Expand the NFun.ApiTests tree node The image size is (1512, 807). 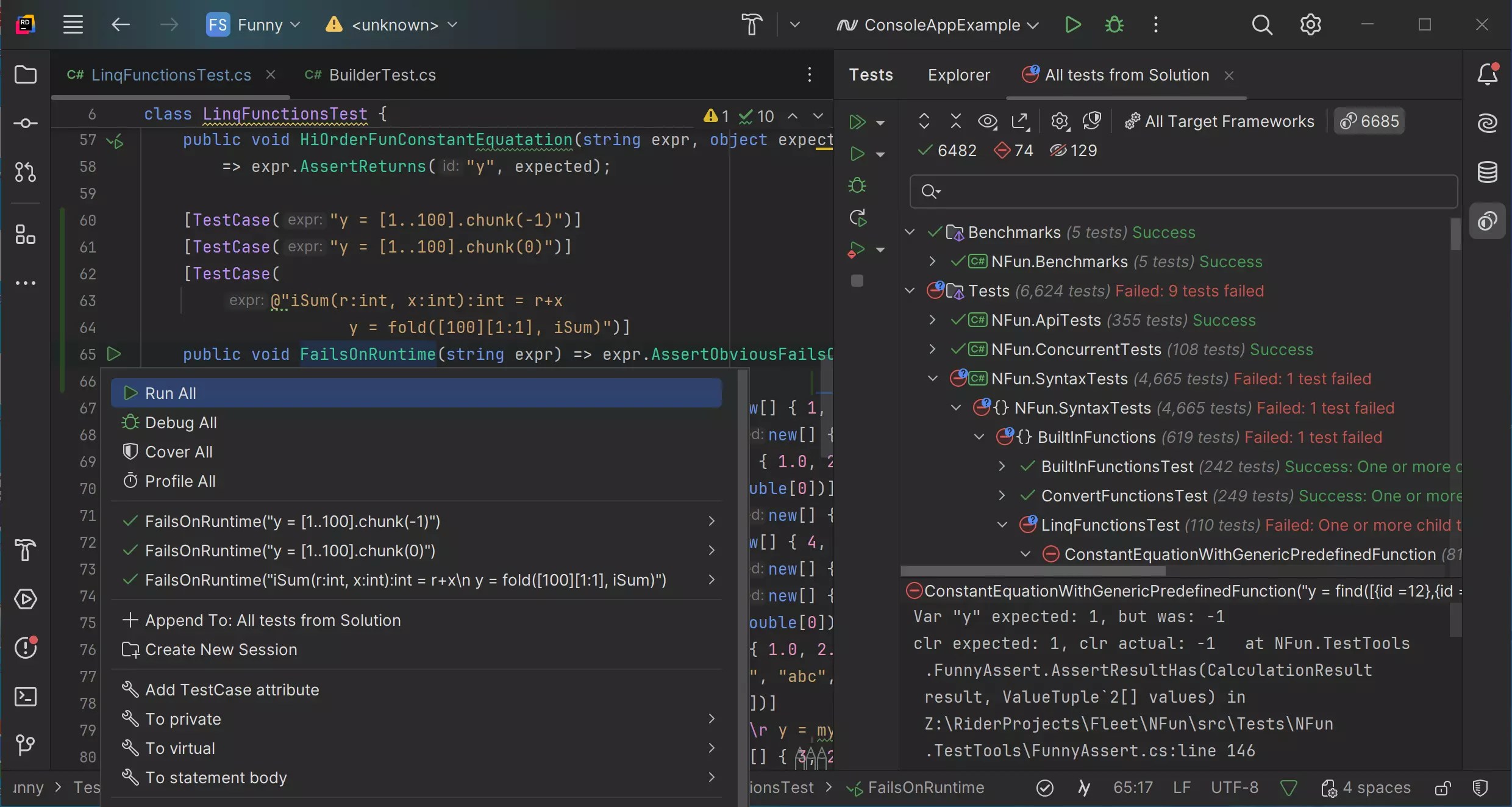[x=932, y=320]
